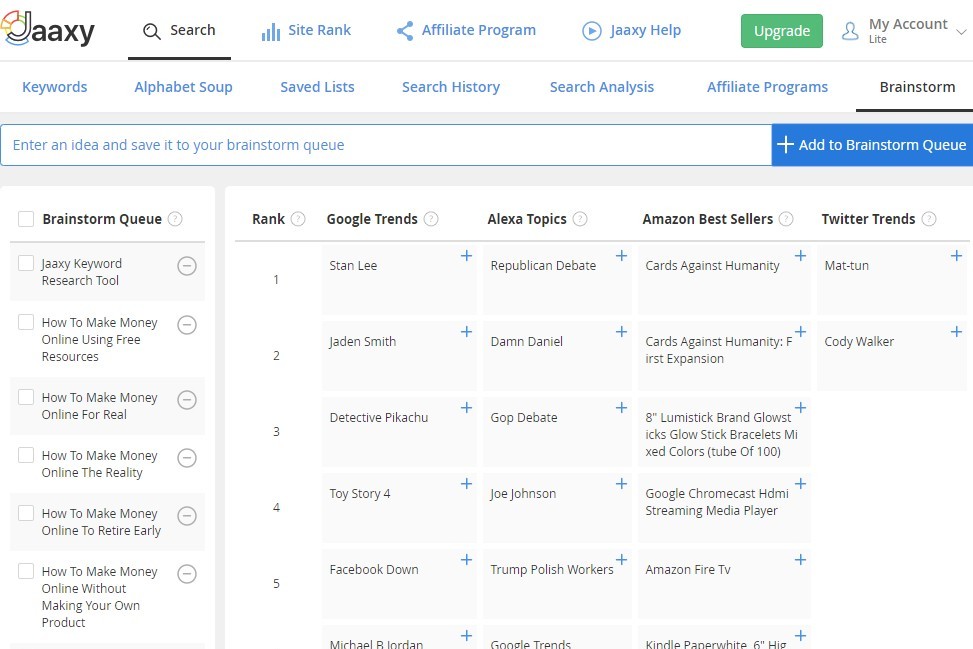Remove 'Online For Real' queue item
The height and width of the screenshot is (649, 973).
click(187, 400)
